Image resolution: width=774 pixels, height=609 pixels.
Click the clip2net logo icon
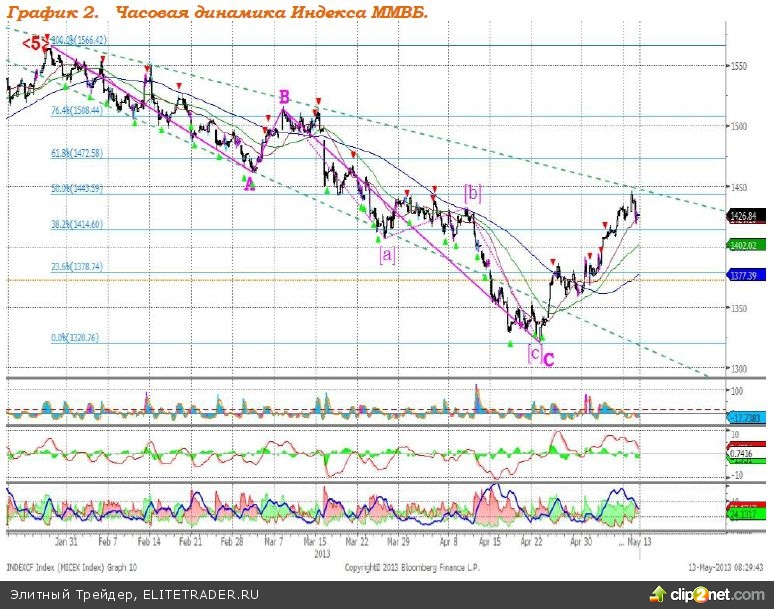tap(657, 593)
